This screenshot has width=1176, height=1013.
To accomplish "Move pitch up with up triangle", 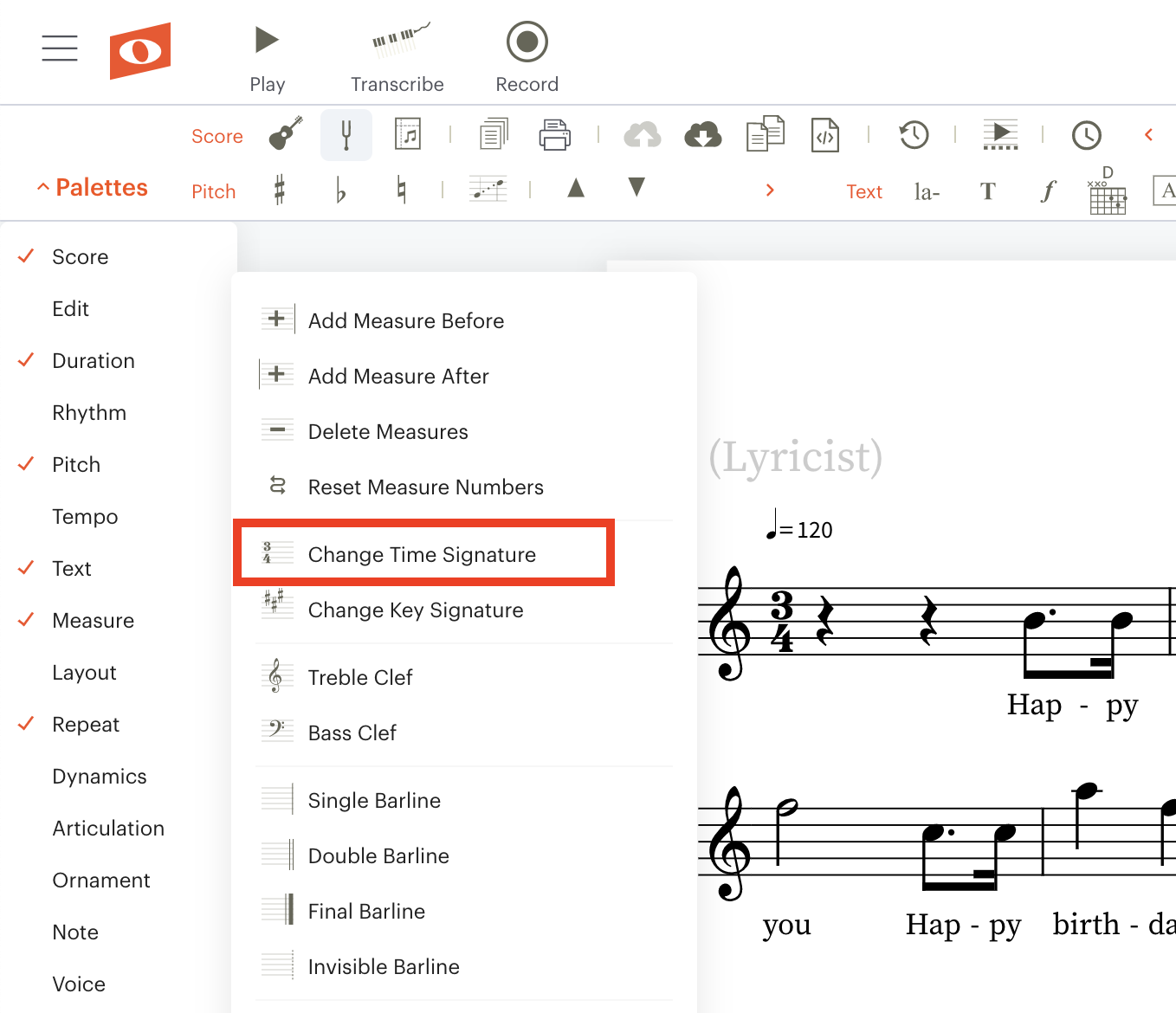I will [x=576, y=188].
